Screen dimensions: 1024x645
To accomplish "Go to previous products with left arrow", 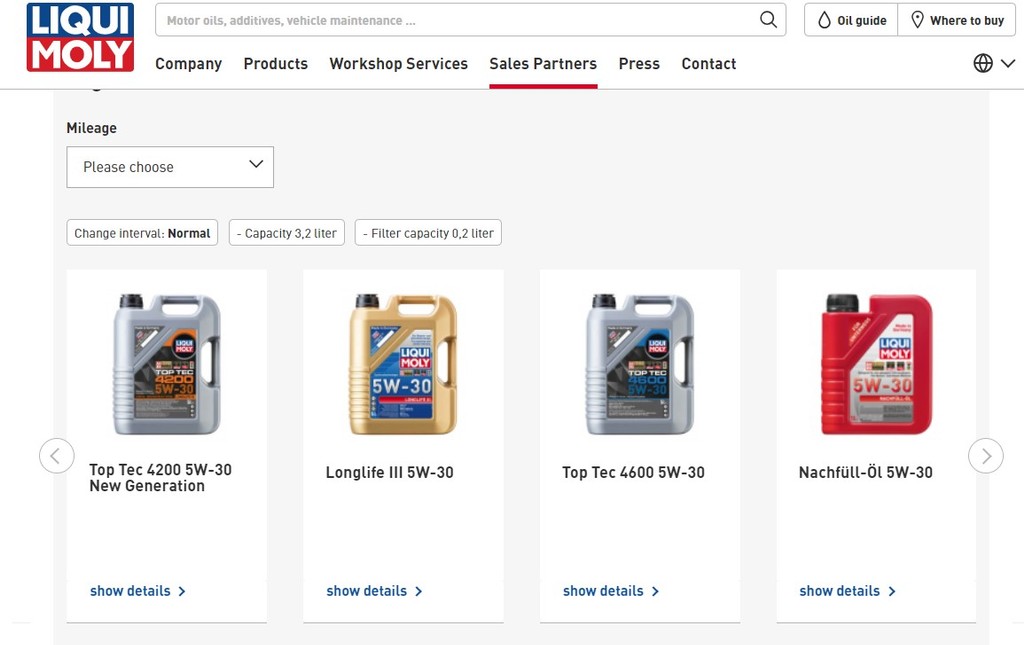I will [x=57, y=456].
